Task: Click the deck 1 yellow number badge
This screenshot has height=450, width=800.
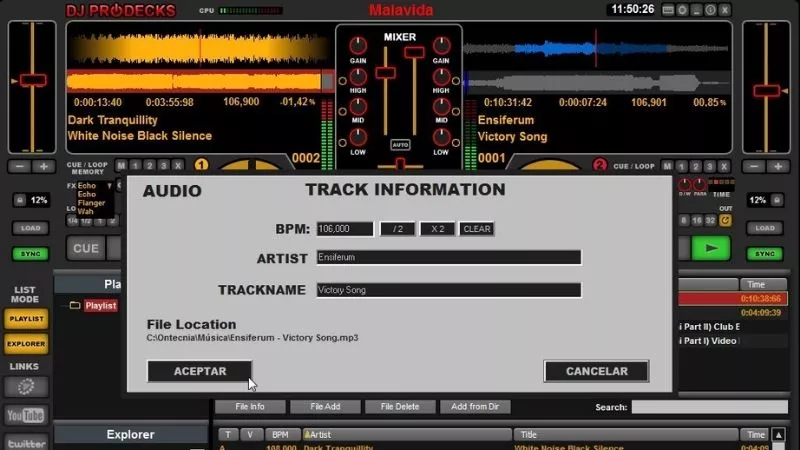Action: (x=201, y=165)
